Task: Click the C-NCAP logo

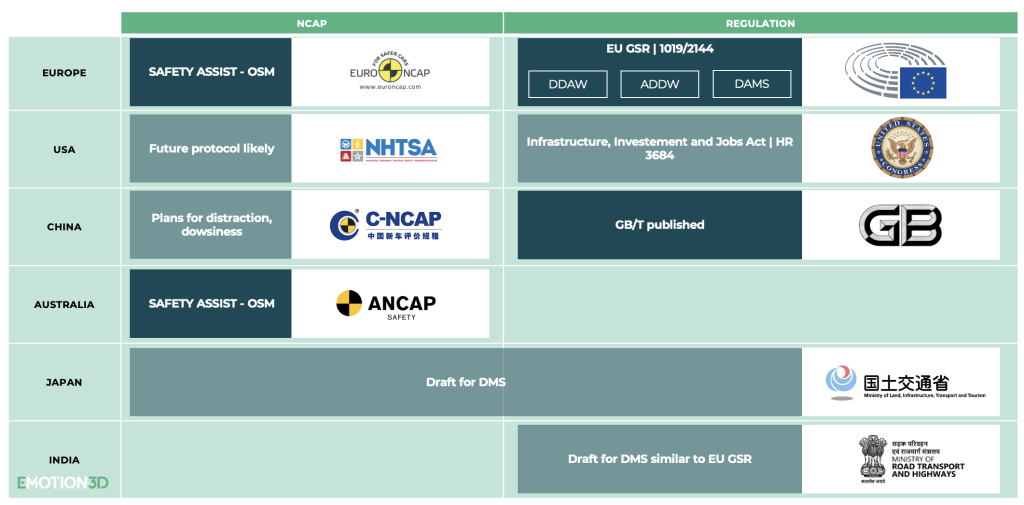Action: point(385,225)
